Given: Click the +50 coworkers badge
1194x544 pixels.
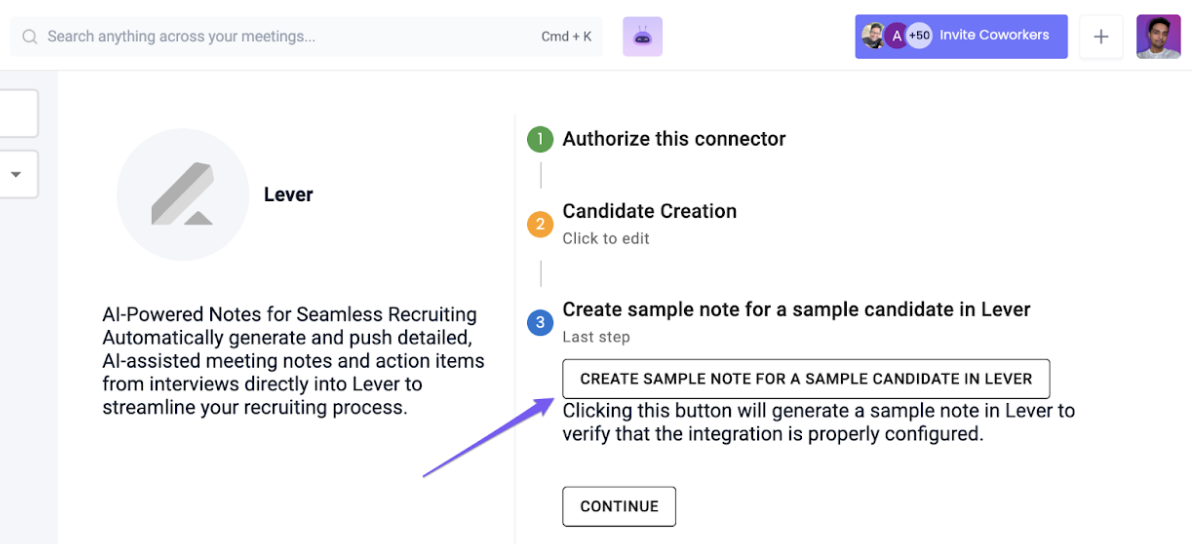Looking at the screenshot, I should click(x=919, y=36).
